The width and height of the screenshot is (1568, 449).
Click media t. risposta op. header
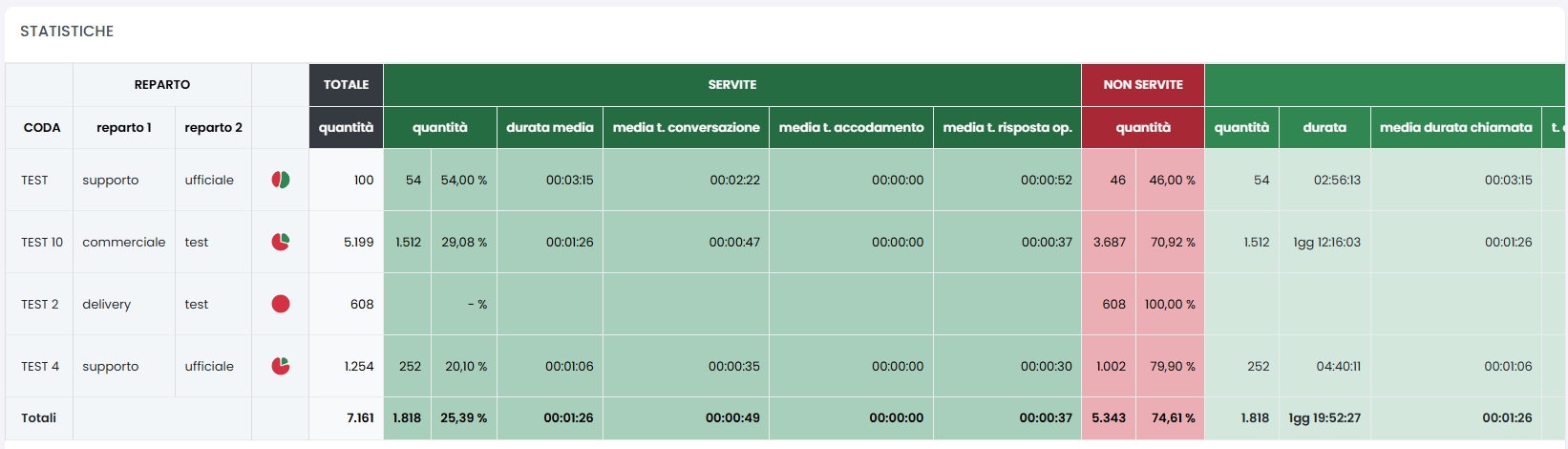1006,127
